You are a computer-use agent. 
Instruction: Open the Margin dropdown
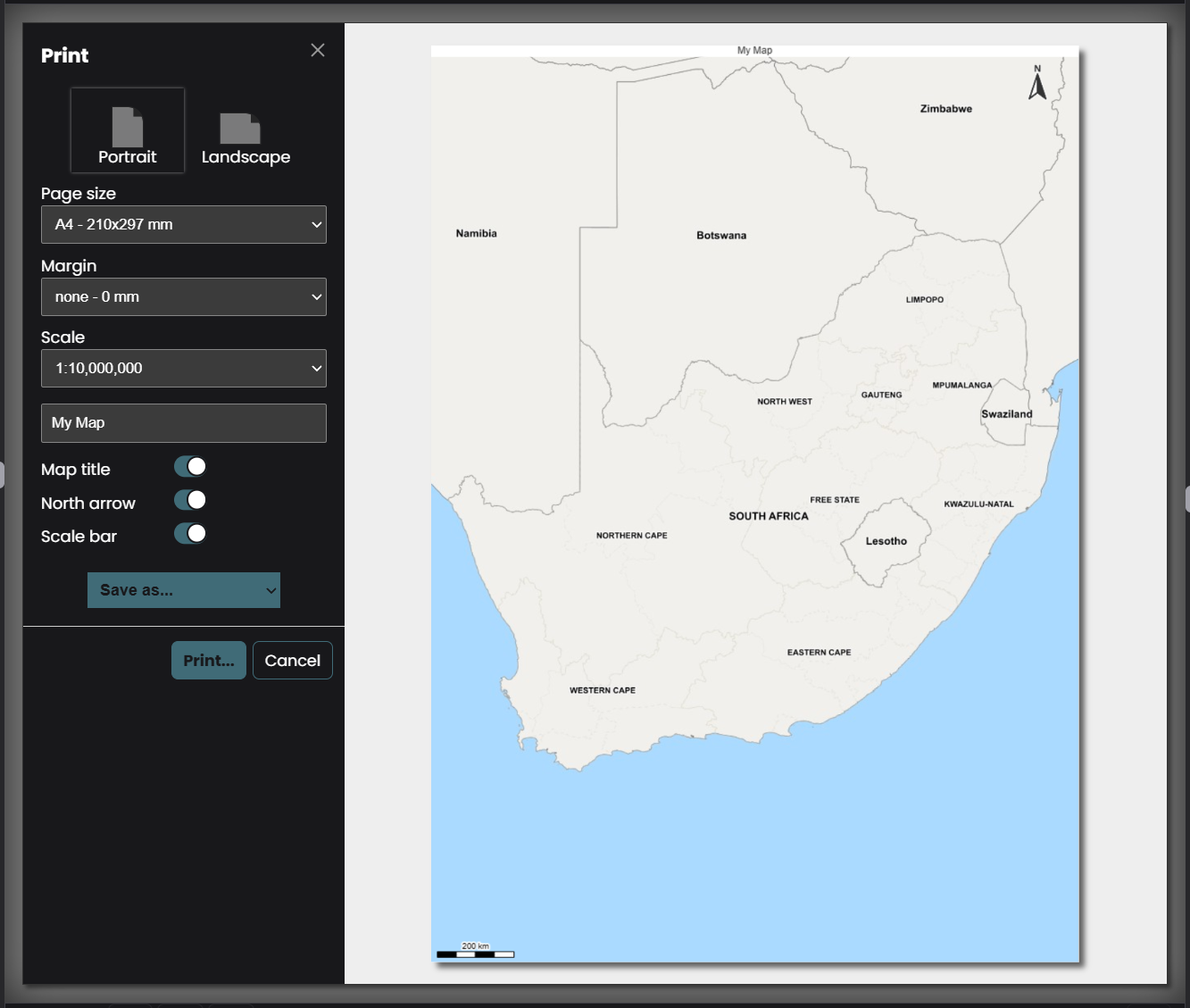point(184,296)
